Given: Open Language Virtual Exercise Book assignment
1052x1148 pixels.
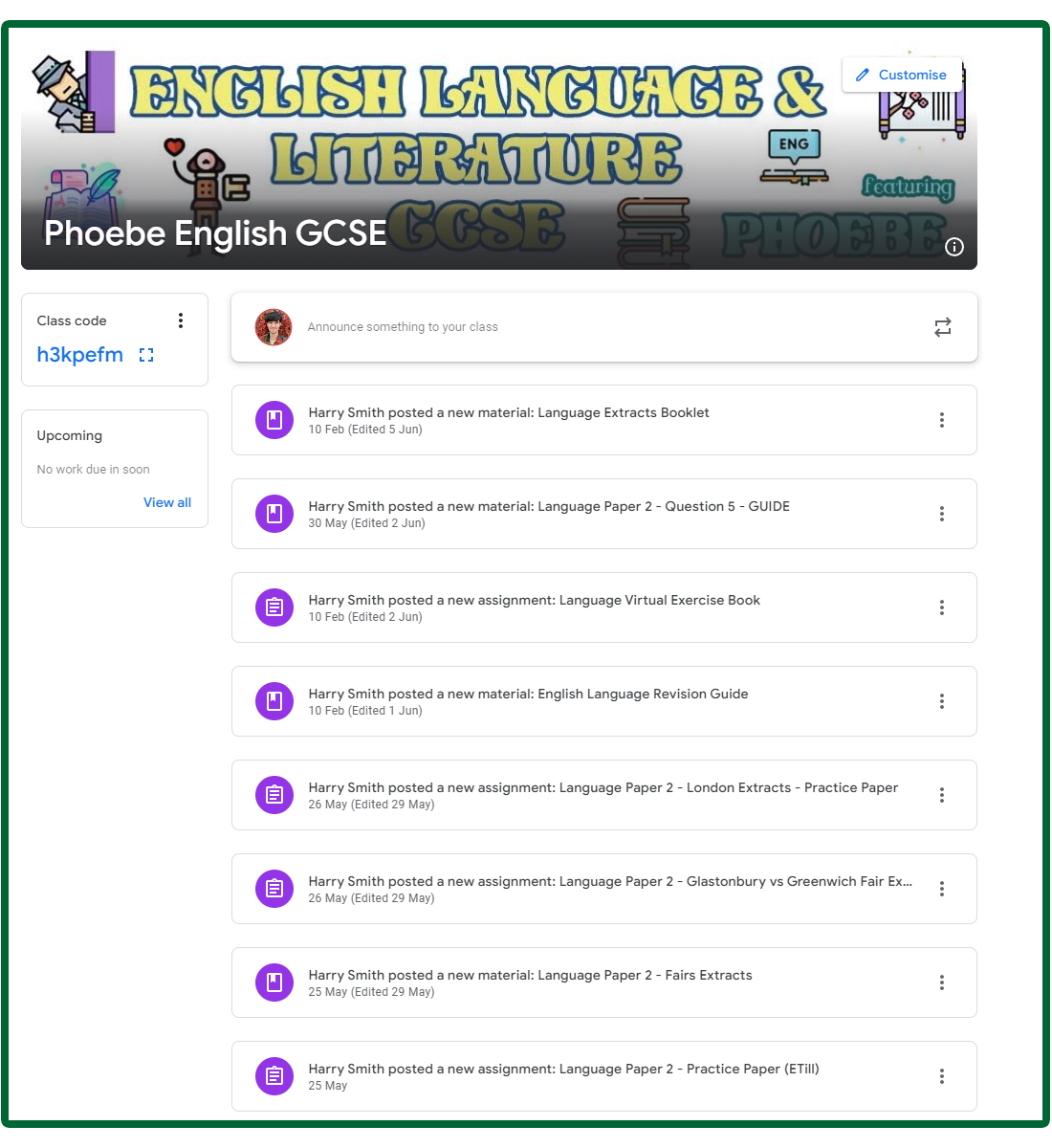Looking at the screenshot, I should point(604,607).
